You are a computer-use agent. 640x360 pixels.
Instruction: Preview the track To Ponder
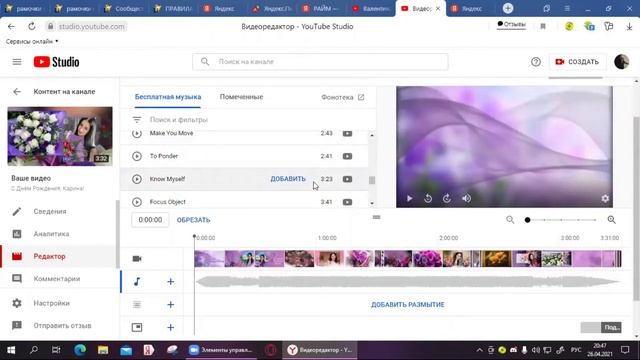tap(137, 156)
